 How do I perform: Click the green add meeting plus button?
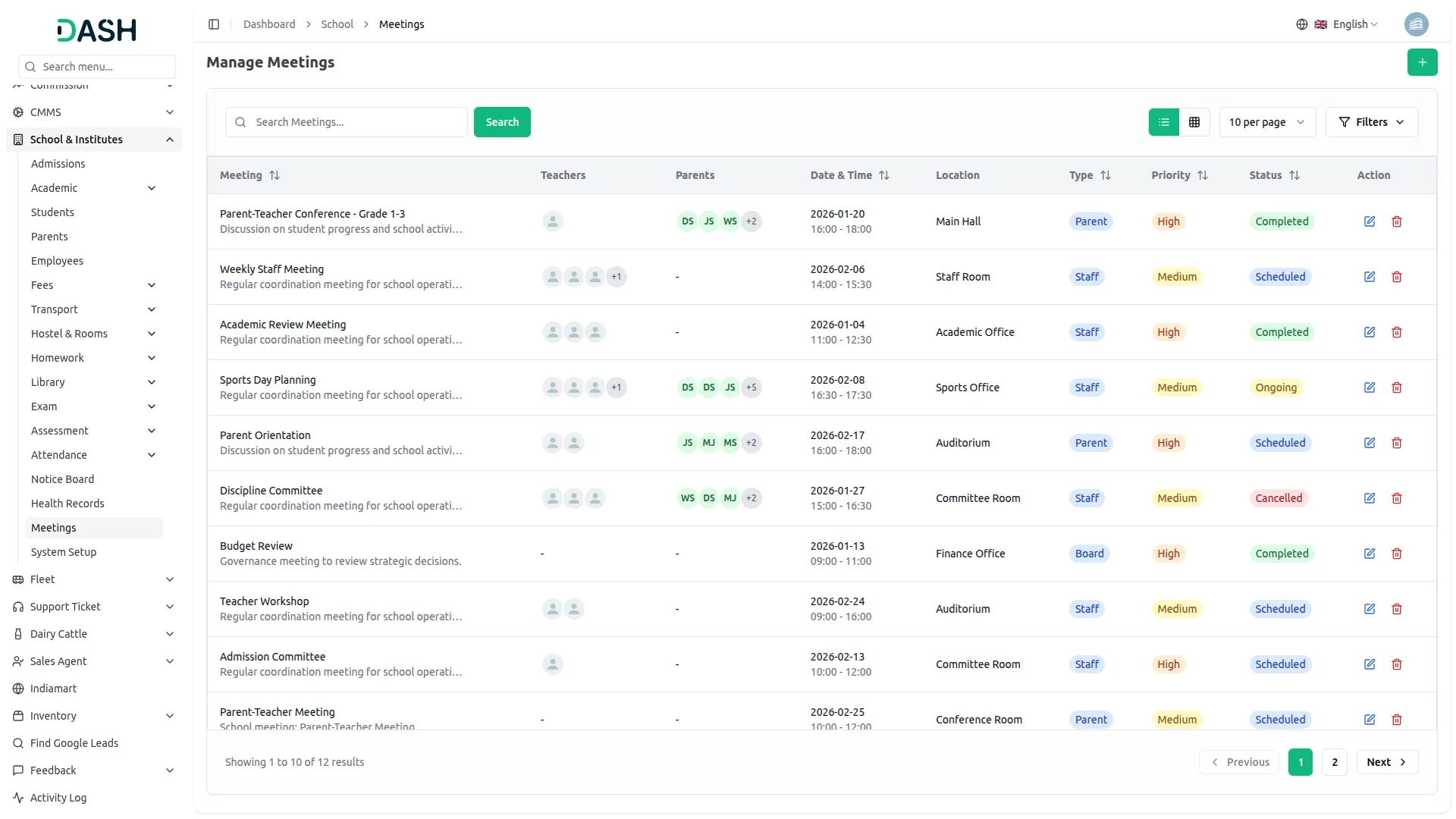(x=1422, y=62)
